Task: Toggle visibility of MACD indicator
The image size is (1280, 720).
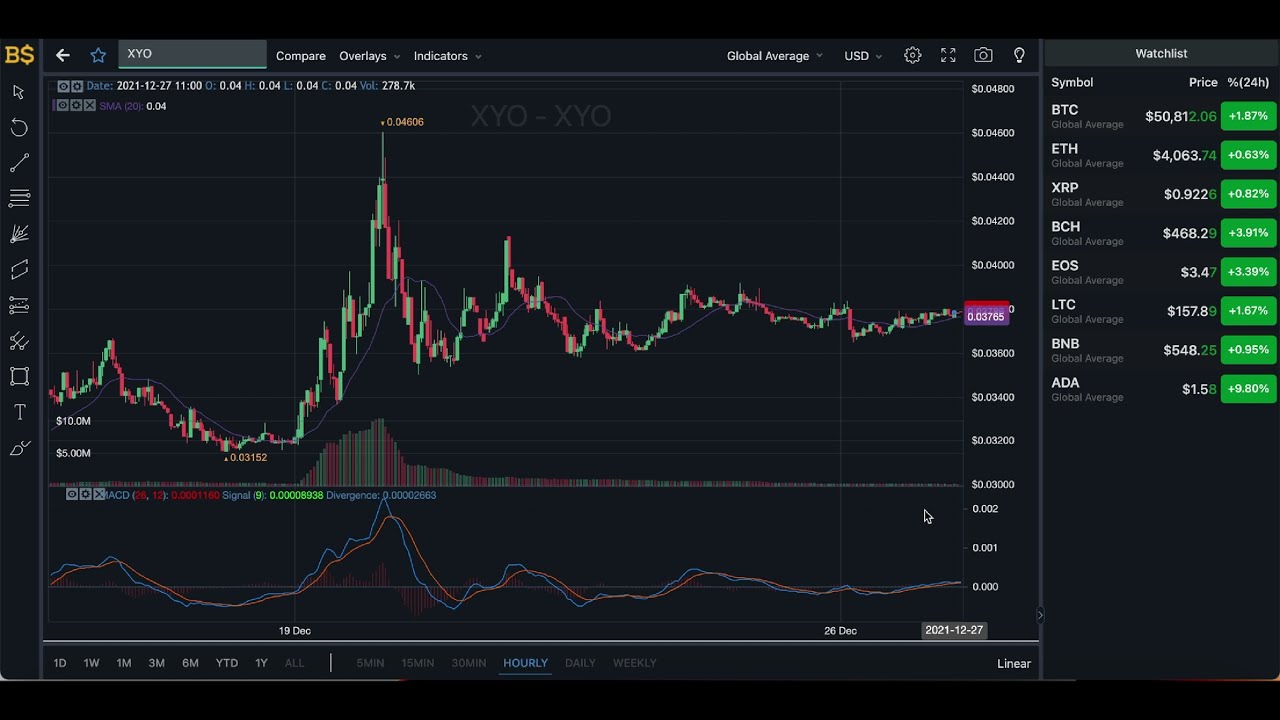Action: [72, 494]
